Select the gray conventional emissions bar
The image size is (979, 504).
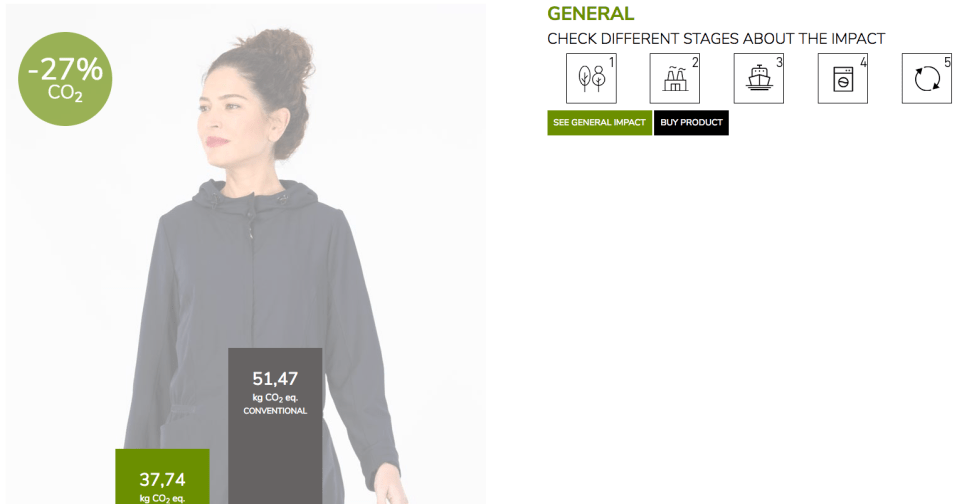point(275,426)
